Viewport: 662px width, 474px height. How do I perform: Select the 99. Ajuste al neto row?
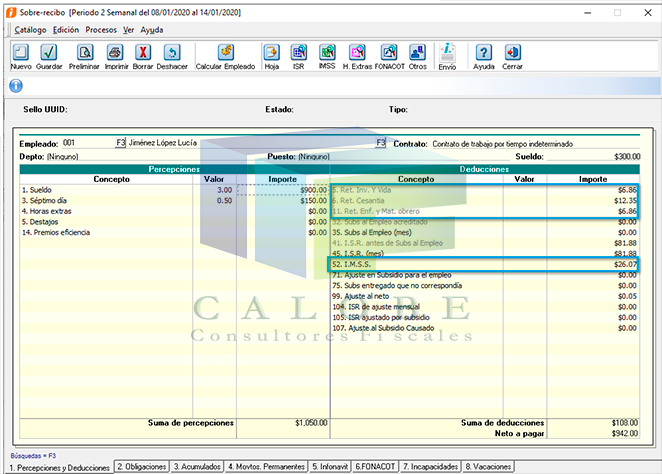485,296
